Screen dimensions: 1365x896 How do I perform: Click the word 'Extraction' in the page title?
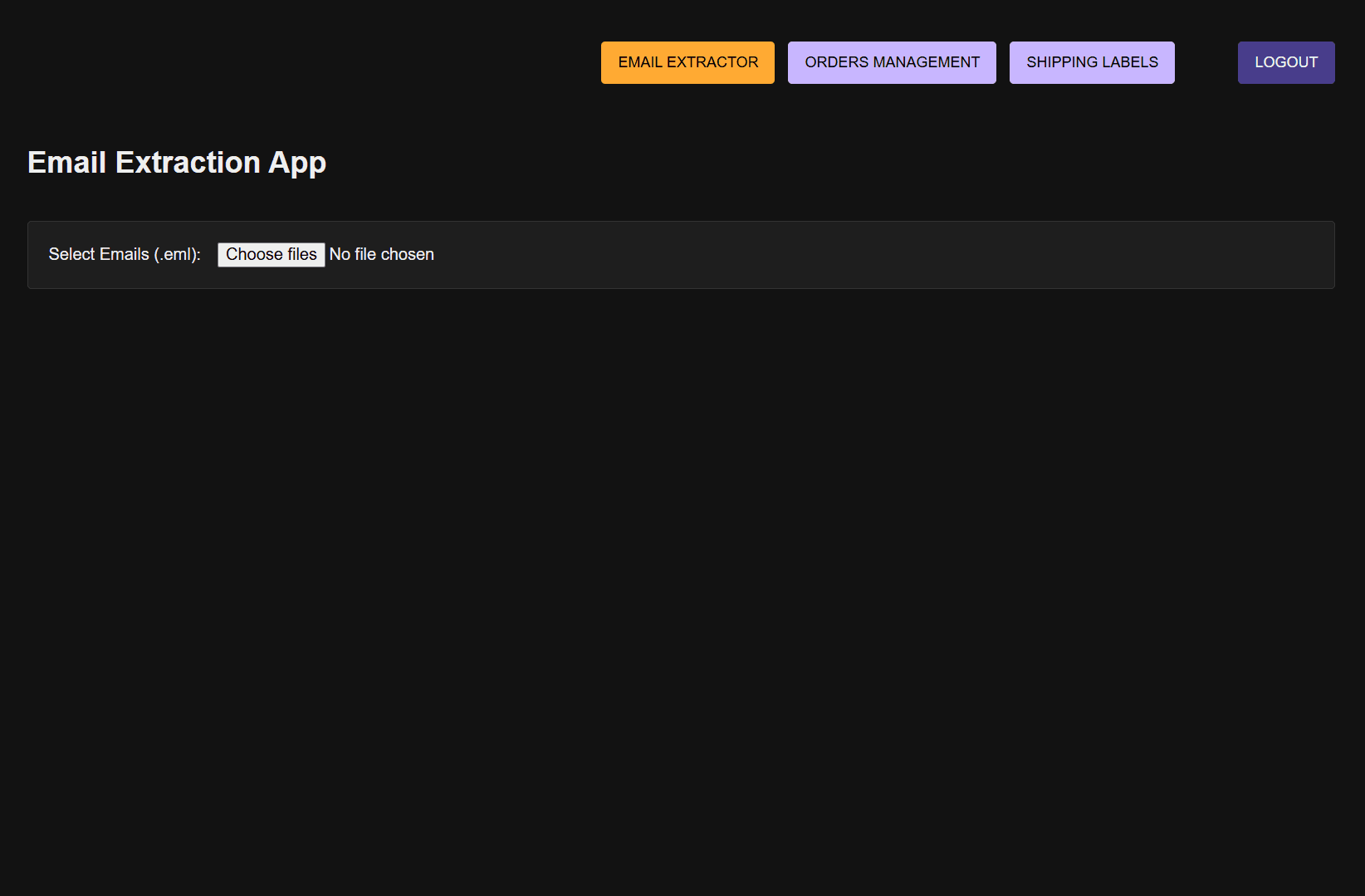pos(188,162)
